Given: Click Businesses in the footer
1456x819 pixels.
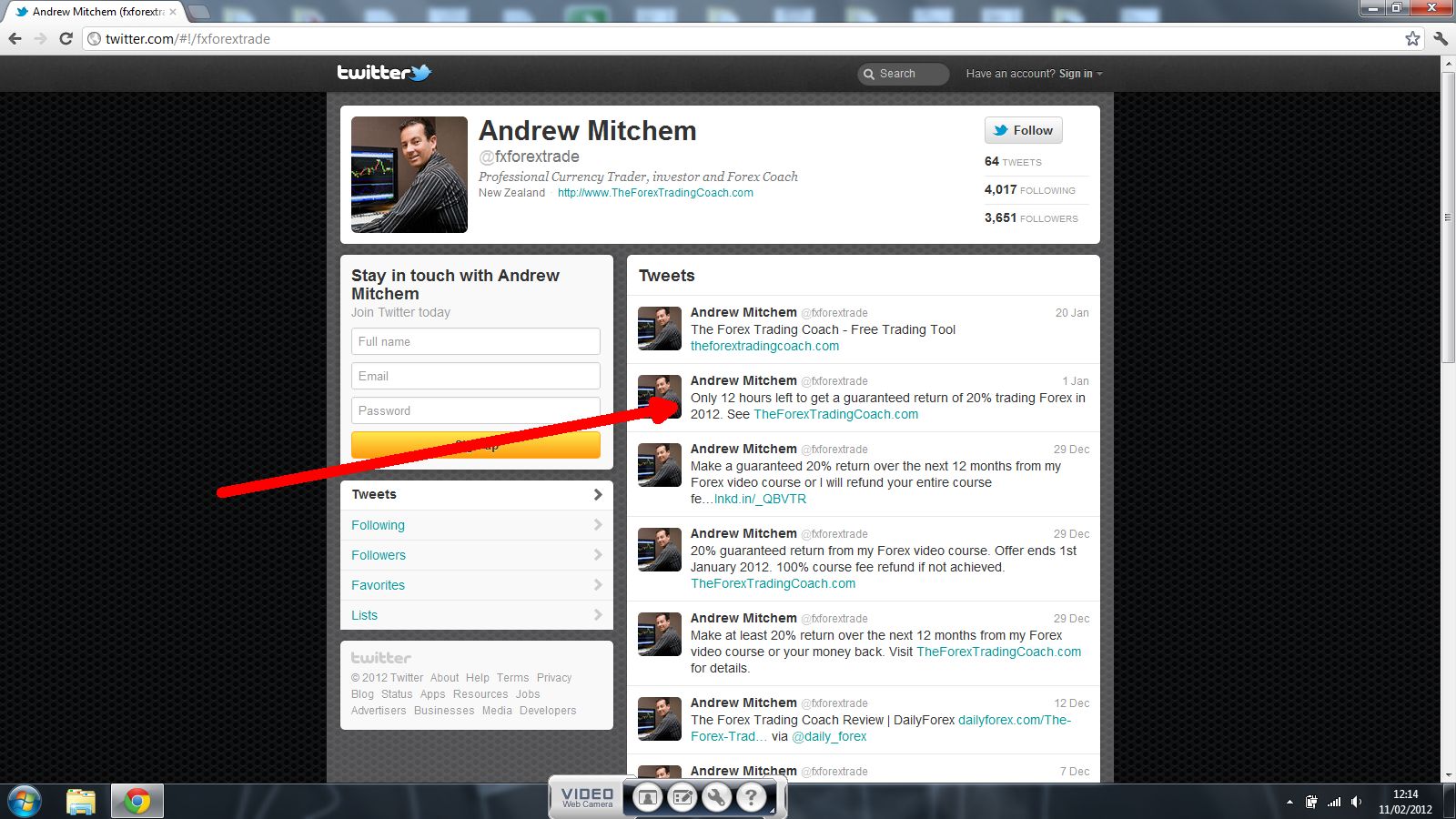Looking at the screenshot, I should pos(444,711).
